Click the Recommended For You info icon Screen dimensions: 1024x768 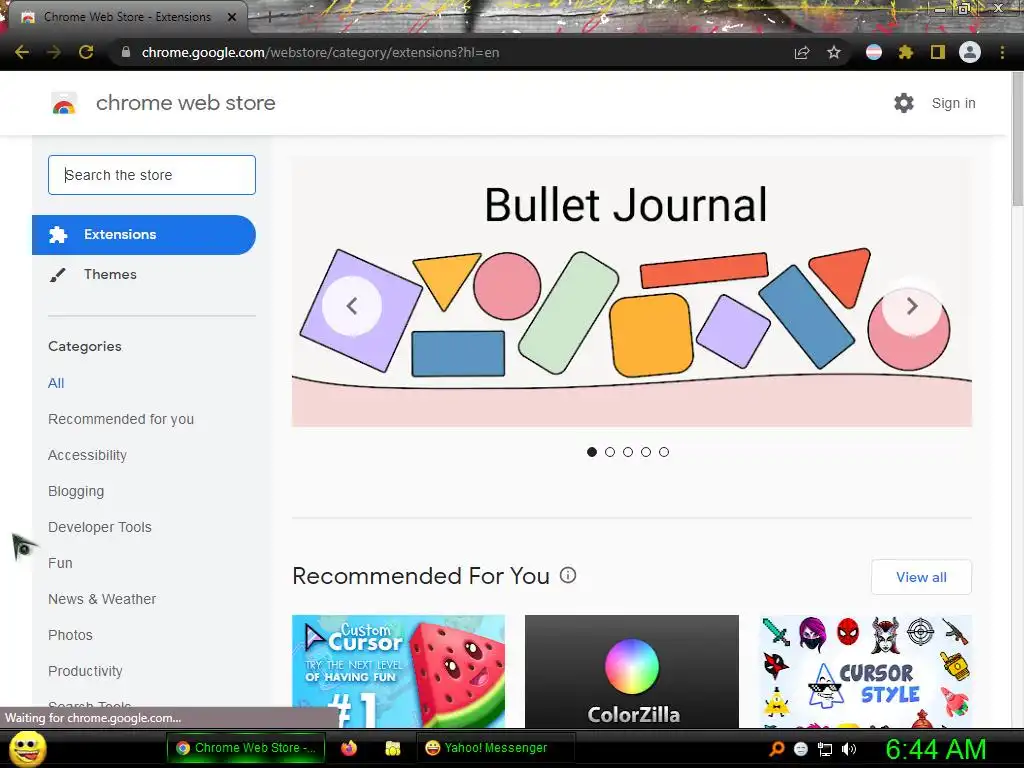[568, 575]
